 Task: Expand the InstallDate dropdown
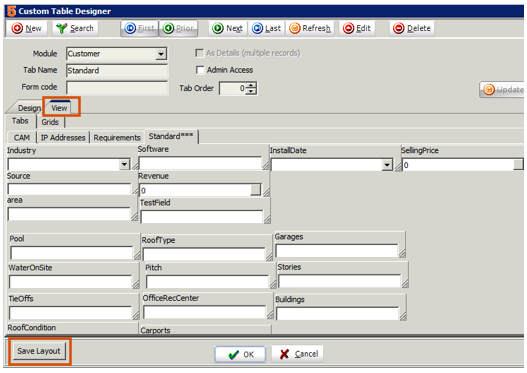point(387,165)
